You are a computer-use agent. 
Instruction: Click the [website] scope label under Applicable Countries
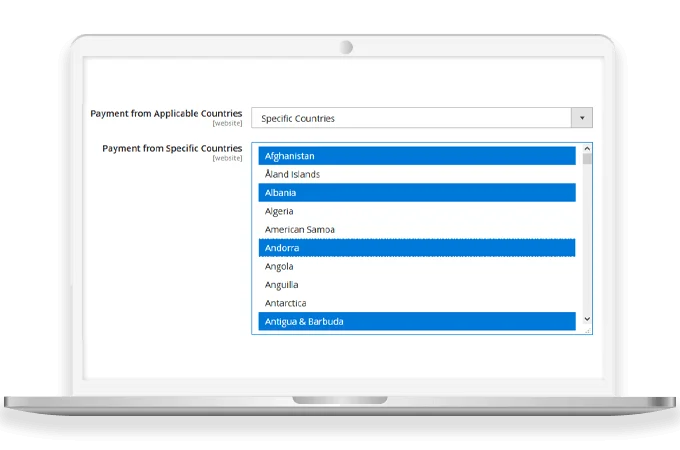(227, 123)
